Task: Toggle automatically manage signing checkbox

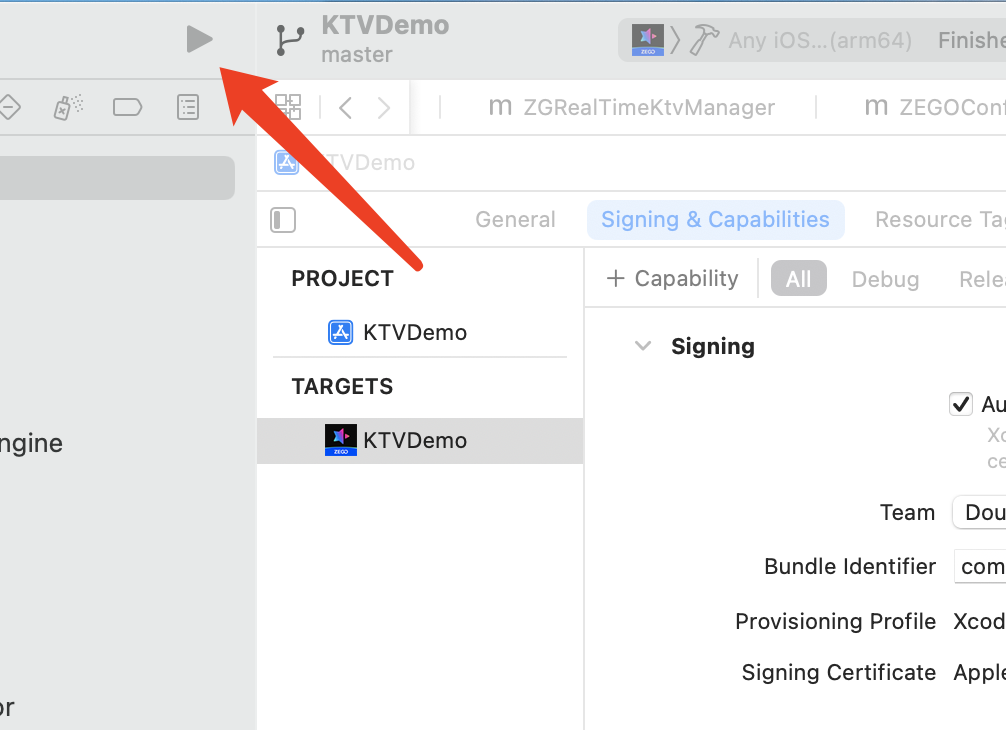Action: pos(960,404)
